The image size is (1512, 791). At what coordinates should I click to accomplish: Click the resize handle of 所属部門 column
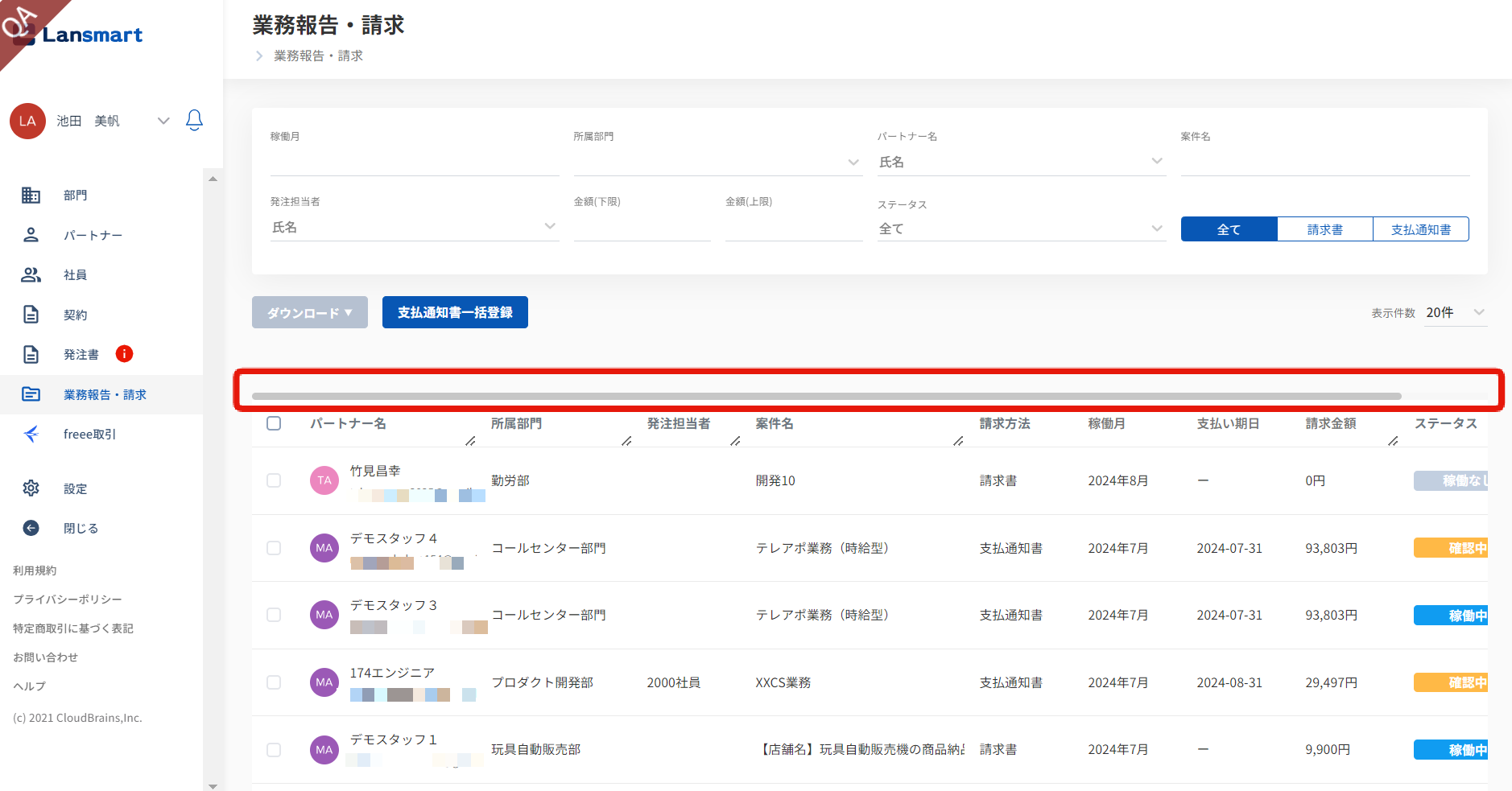626,441
